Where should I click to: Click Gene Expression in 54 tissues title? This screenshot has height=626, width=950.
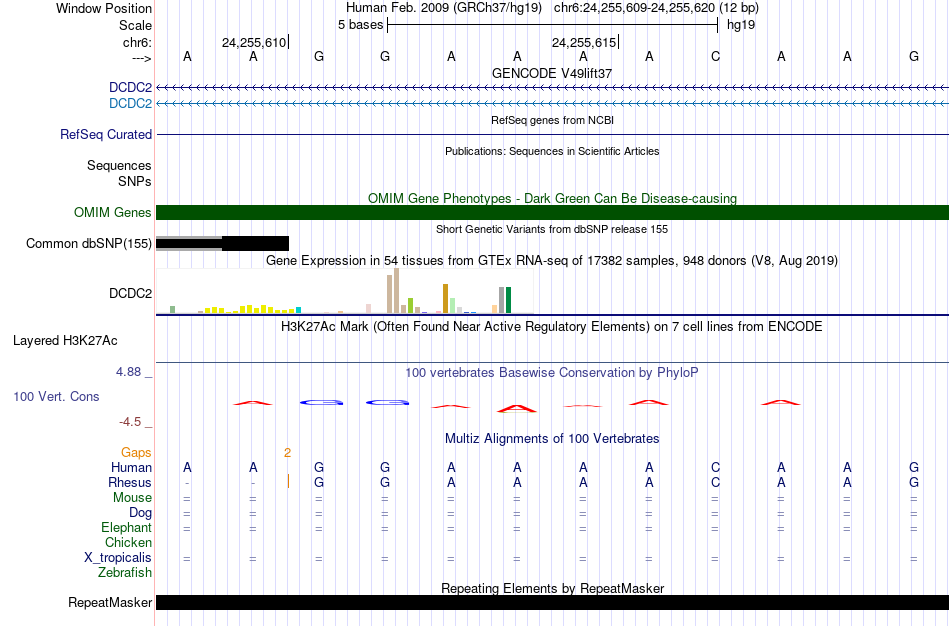click(x=552, y=261)
